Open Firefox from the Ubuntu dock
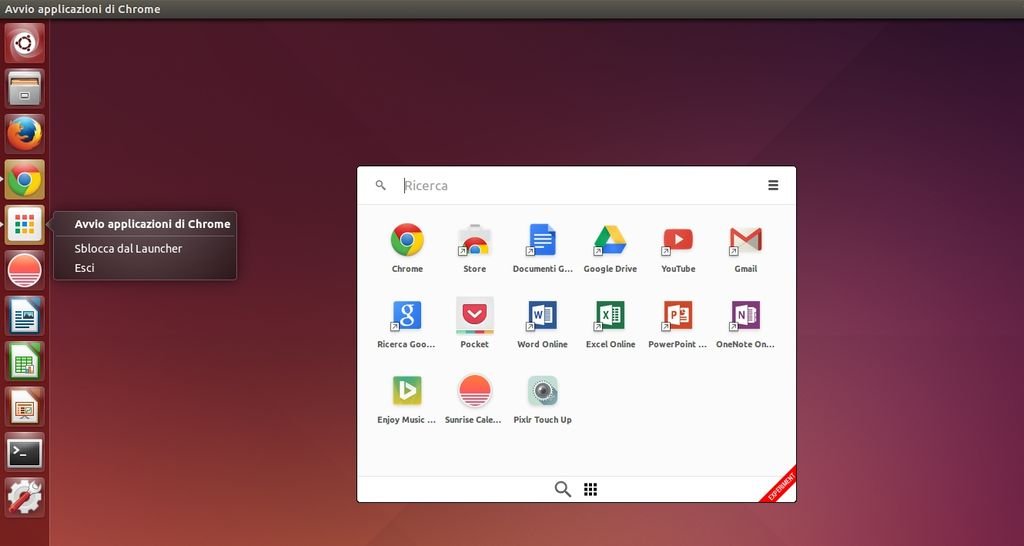Screen dimensions: 1024x546 click(x=25, y=133)
